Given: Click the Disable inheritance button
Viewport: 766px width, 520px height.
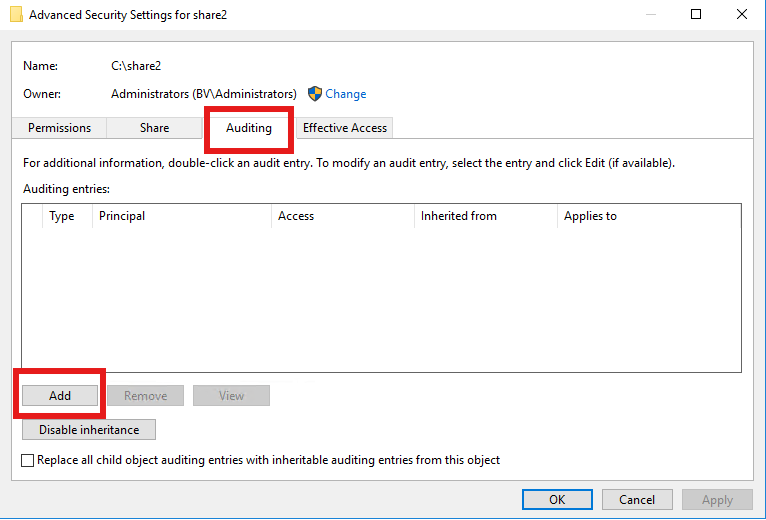Looking at the screenshot, I should point(89,430).
